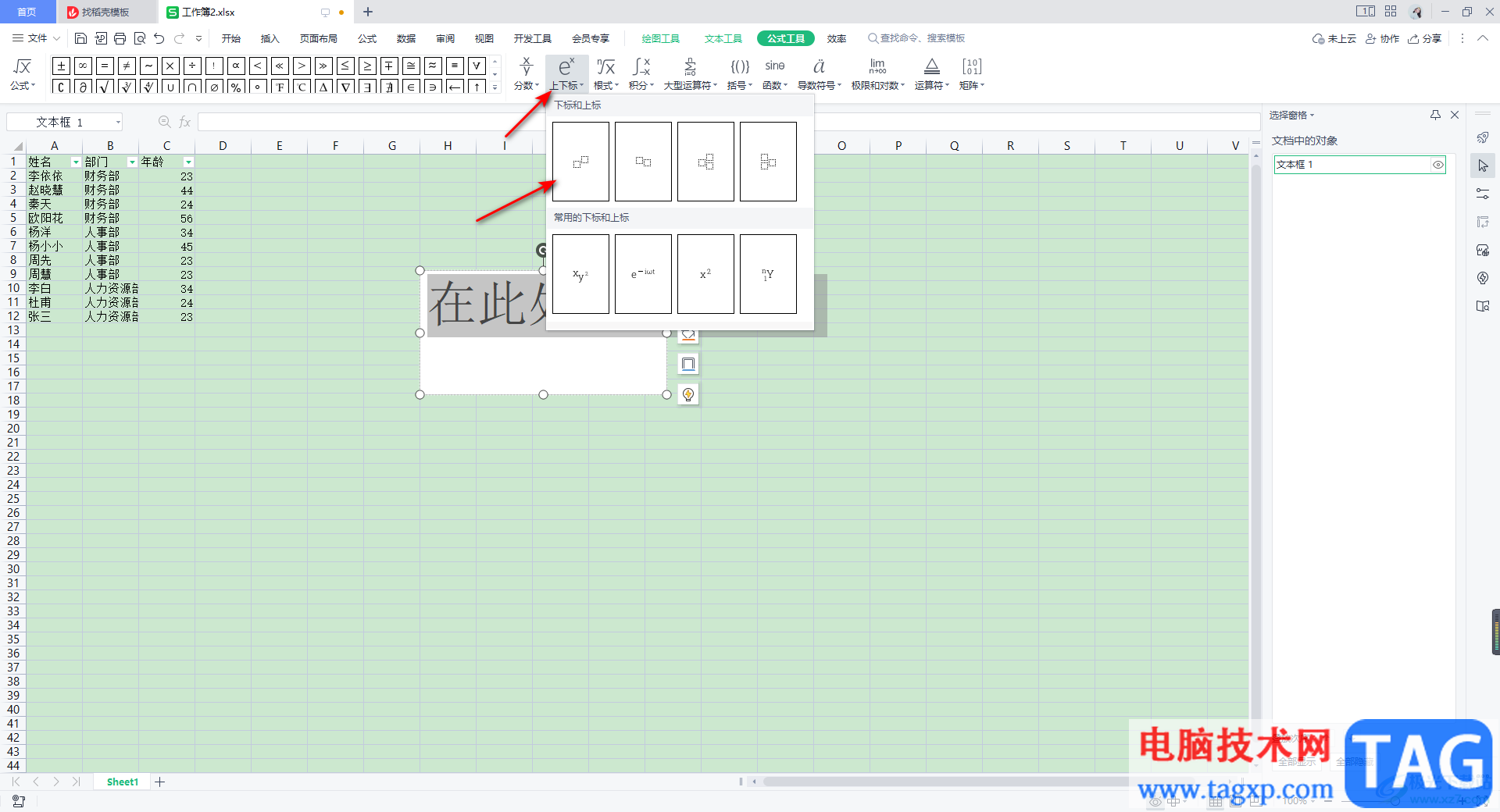This screenshot has height=812, width=1500.
Task: Insert the square root symbol
Action: [x=105, y=87]
